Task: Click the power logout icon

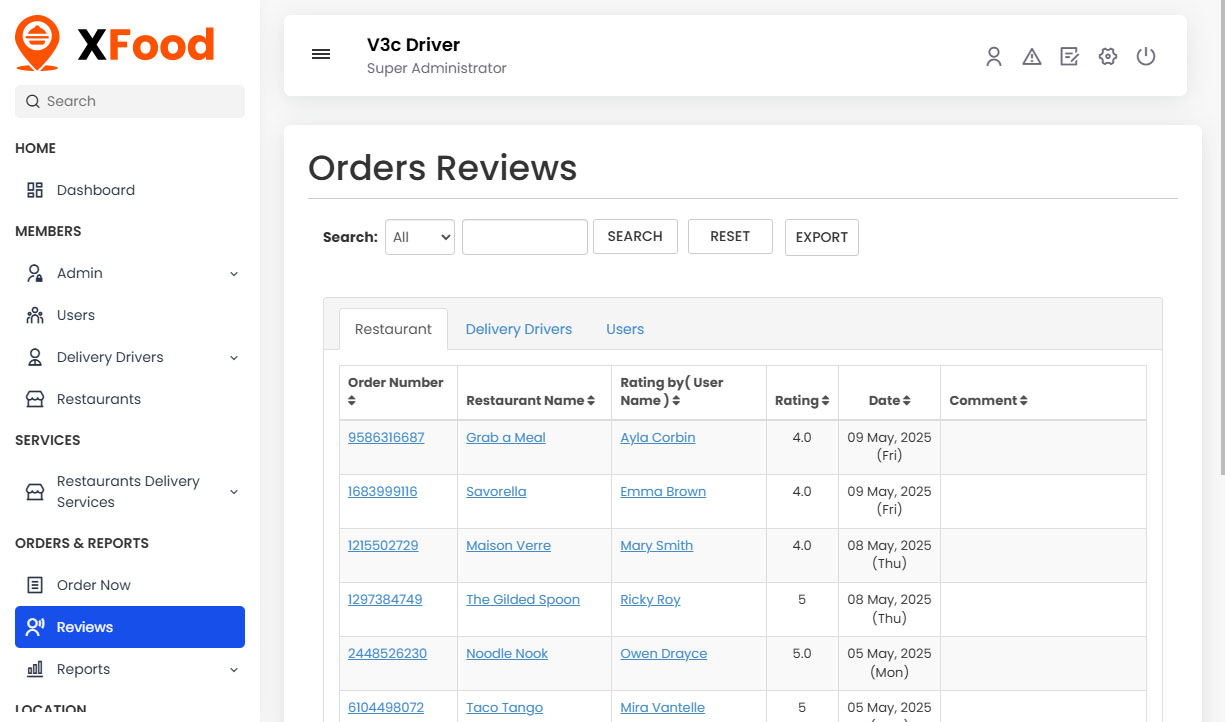Action: coord(1145,57)
